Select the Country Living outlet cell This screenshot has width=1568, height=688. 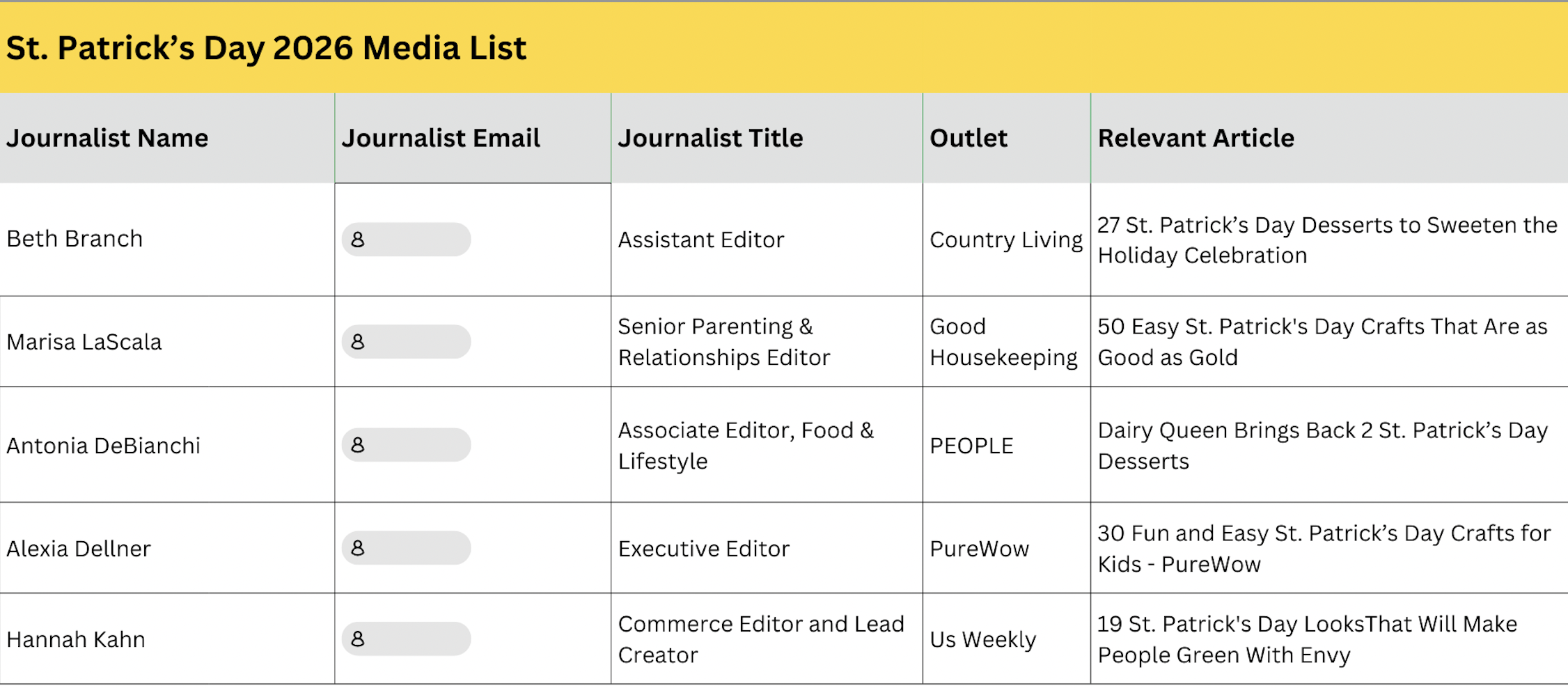pyautogui.click(x=1005, y=240)
